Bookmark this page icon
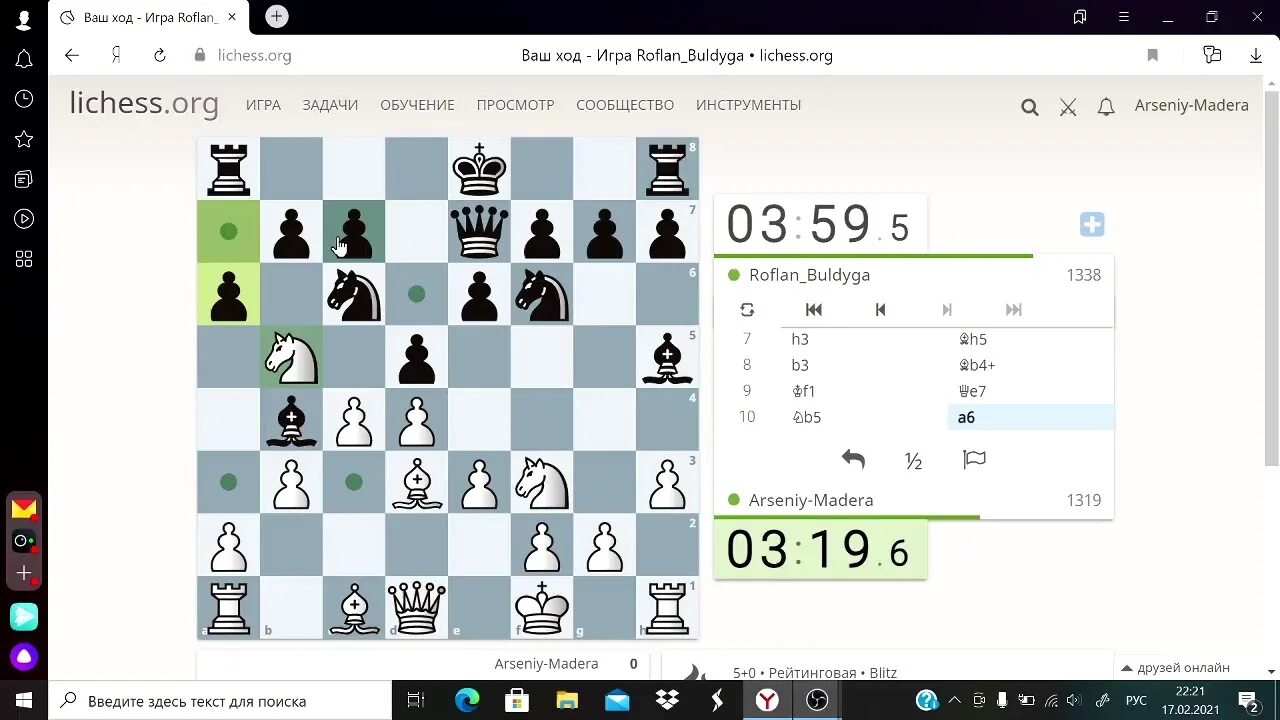The width and height of the screenshot is (1280, 720). coord(1152,55)
